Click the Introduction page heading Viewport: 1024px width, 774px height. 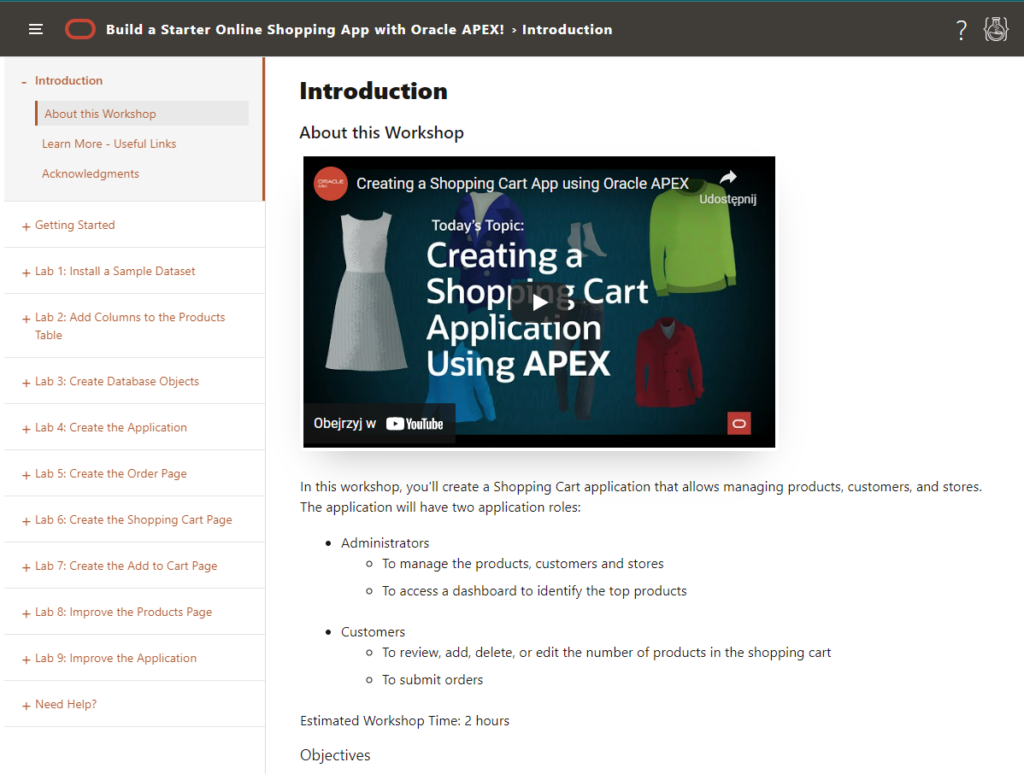click(x=374, y=91)
